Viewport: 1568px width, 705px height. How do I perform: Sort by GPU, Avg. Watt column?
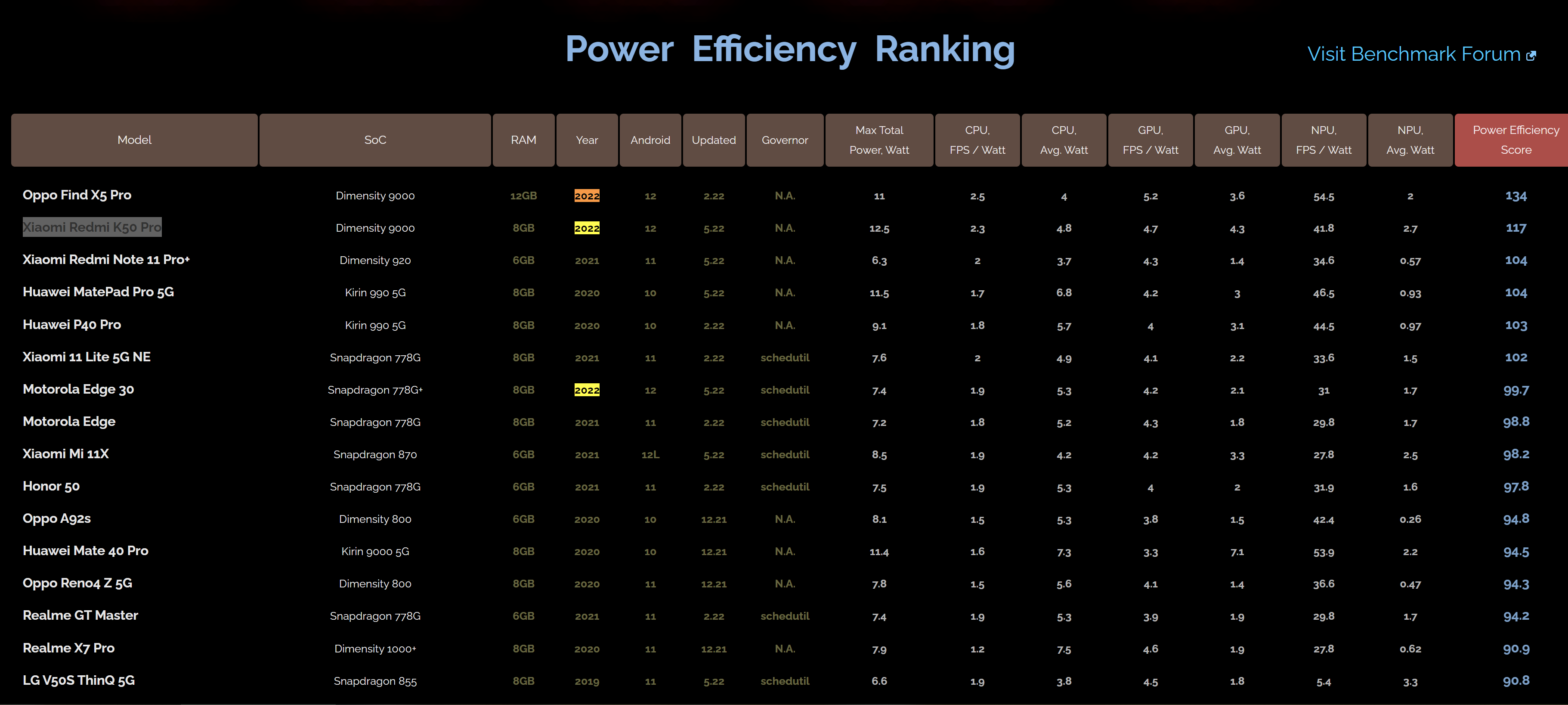tap(1237, 140)
